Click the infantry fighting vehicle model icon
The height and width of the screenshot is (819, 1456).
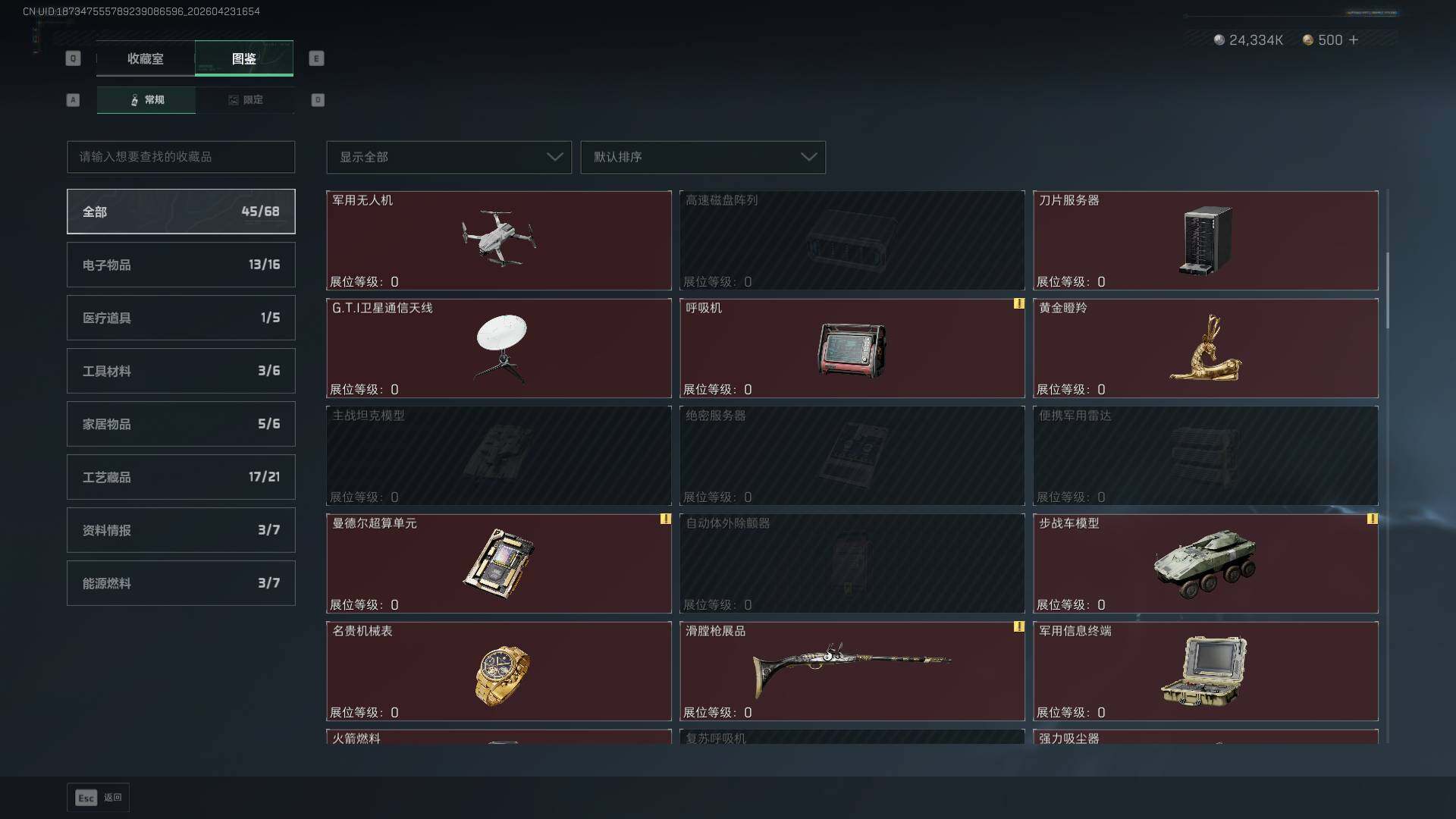tap(1205, 563)
